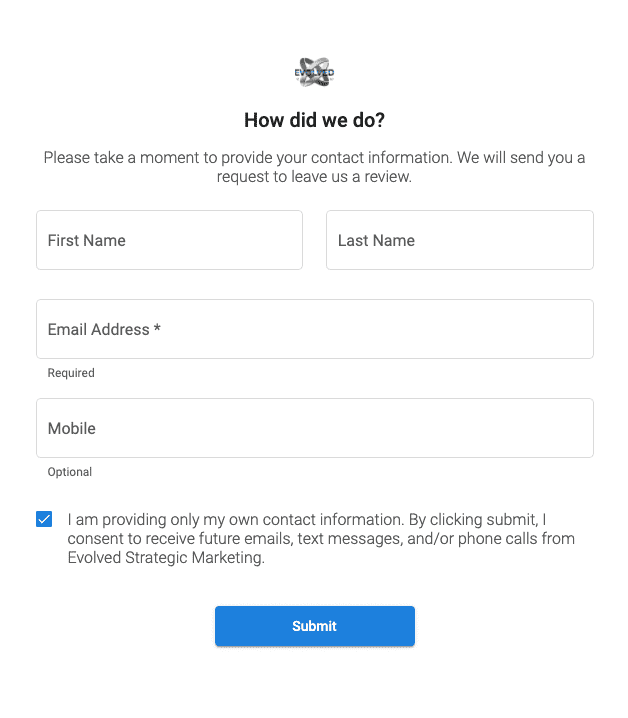The image size is (628, 718).
Task: Click into the Last Name field
Action: [459, 240]
